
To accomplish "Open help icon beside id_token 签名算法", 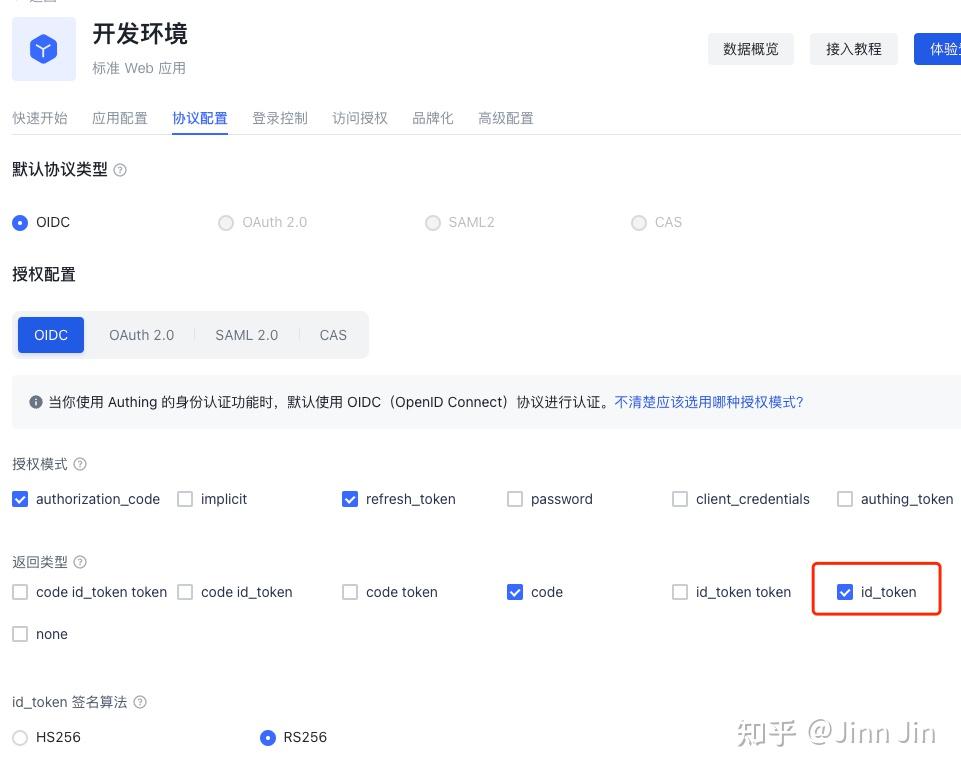I will 140,702.
